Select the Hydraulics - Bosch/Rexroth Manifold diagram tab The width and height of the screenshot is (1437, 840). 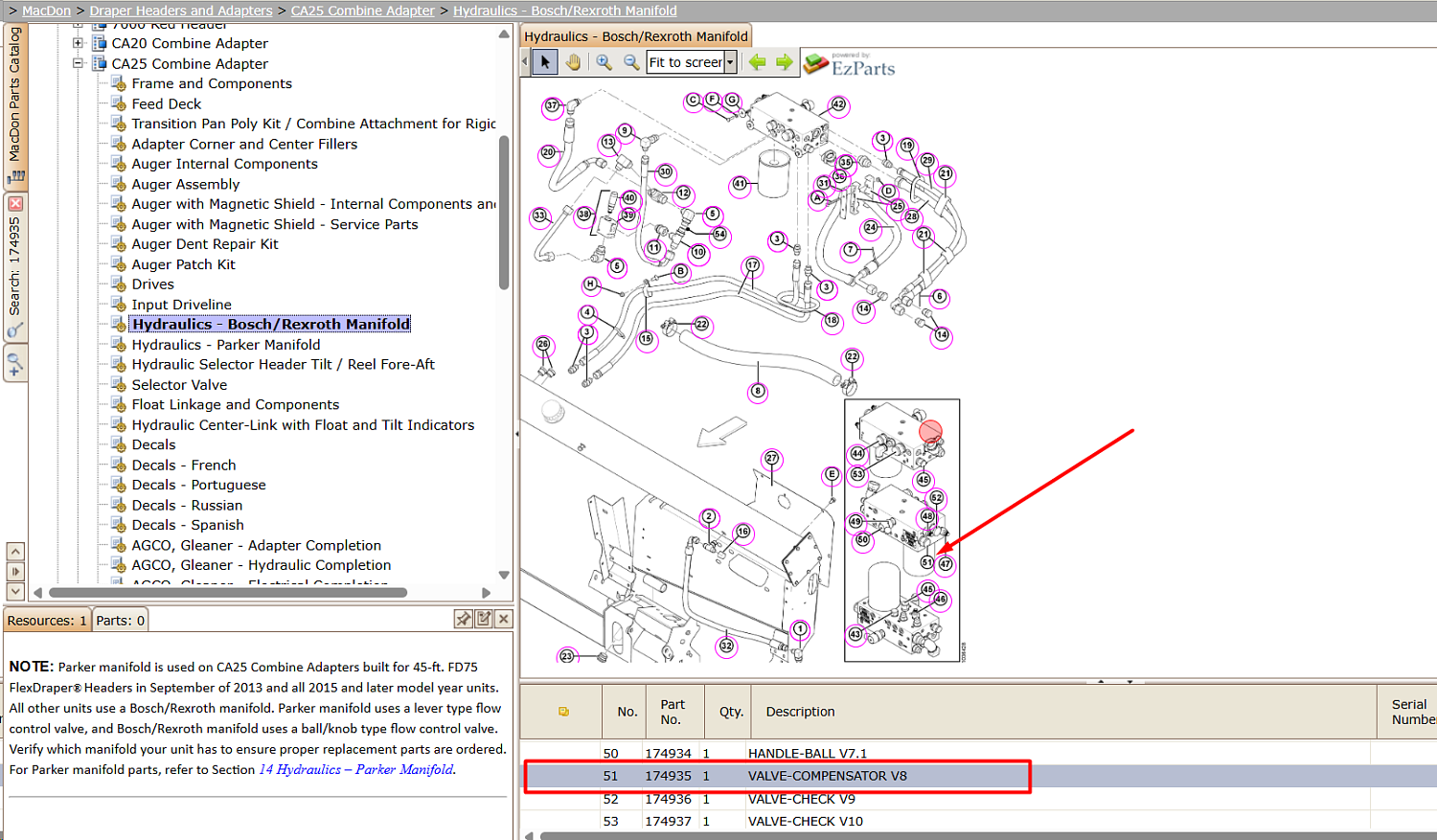pyautogui.click(x=636, y=36)
